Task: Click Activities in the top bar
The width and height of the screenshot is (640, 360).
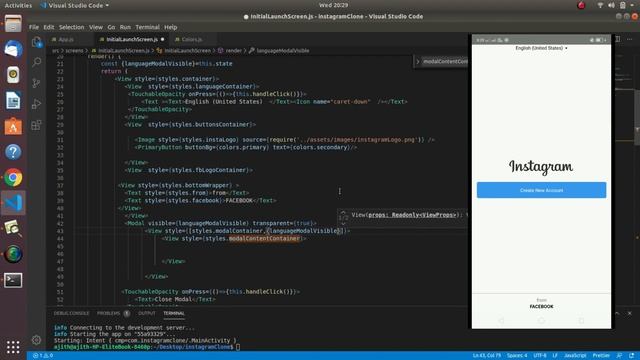Action: coord(18,5)
